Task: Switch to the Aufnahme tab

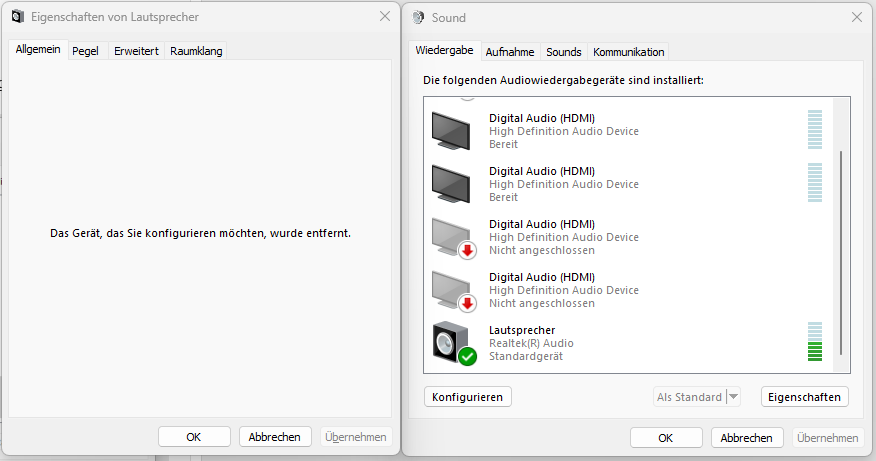Action: click(x=510, y=52)
